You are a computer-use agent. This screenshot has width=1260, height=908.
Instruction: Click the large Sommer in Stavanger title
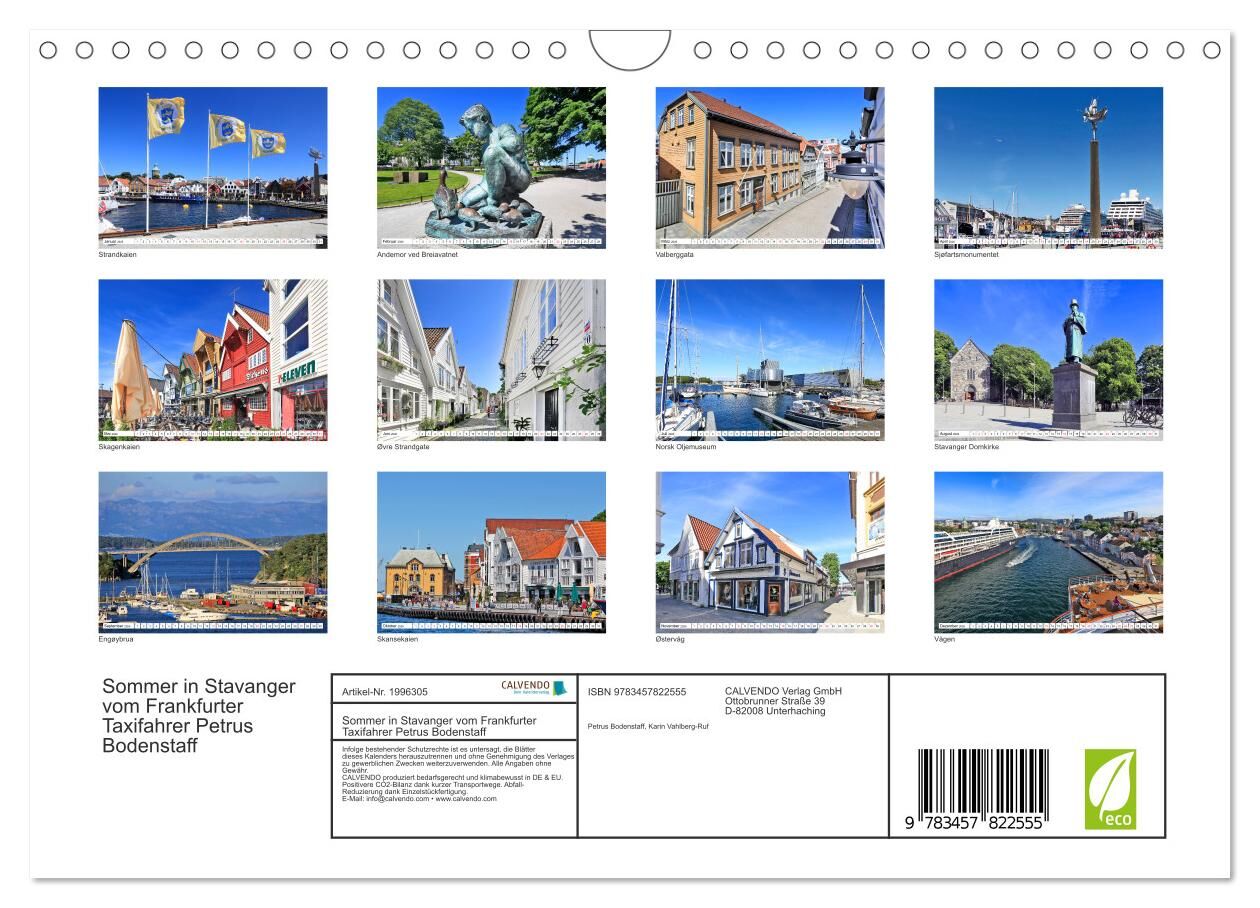tap(199, 716)
